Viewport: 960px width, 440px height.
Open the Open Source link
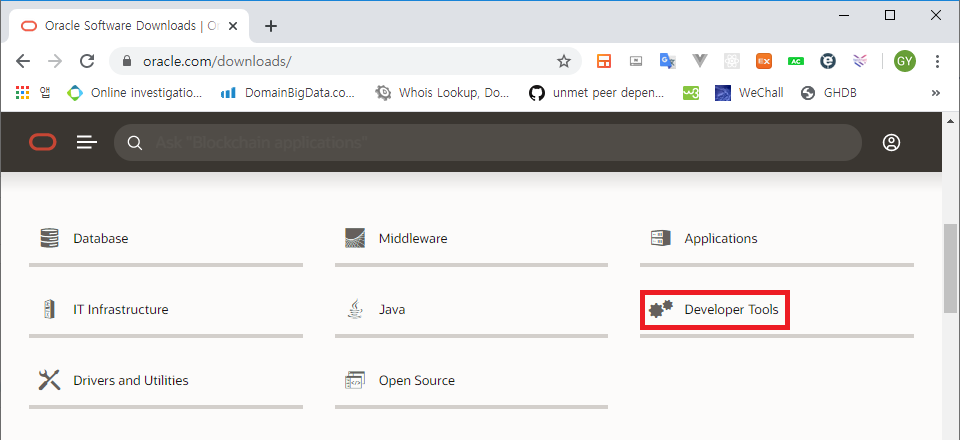[x=417, y=380]
